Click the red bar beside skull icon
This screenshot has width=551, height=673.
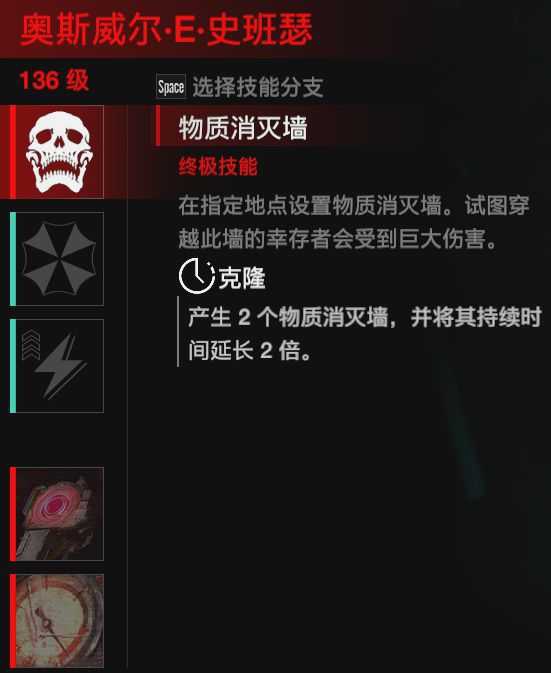13,152
